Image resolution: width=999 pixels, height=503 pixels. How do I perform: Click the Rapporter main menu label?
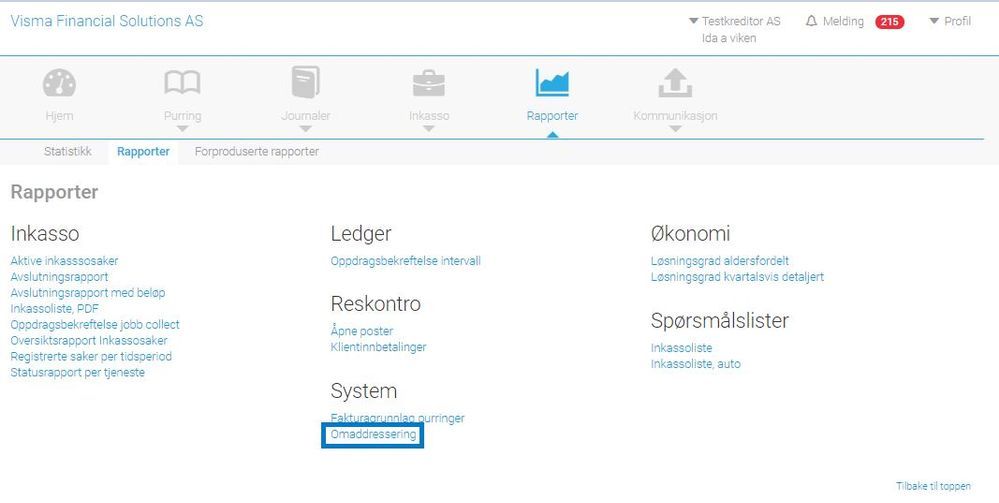552,116
